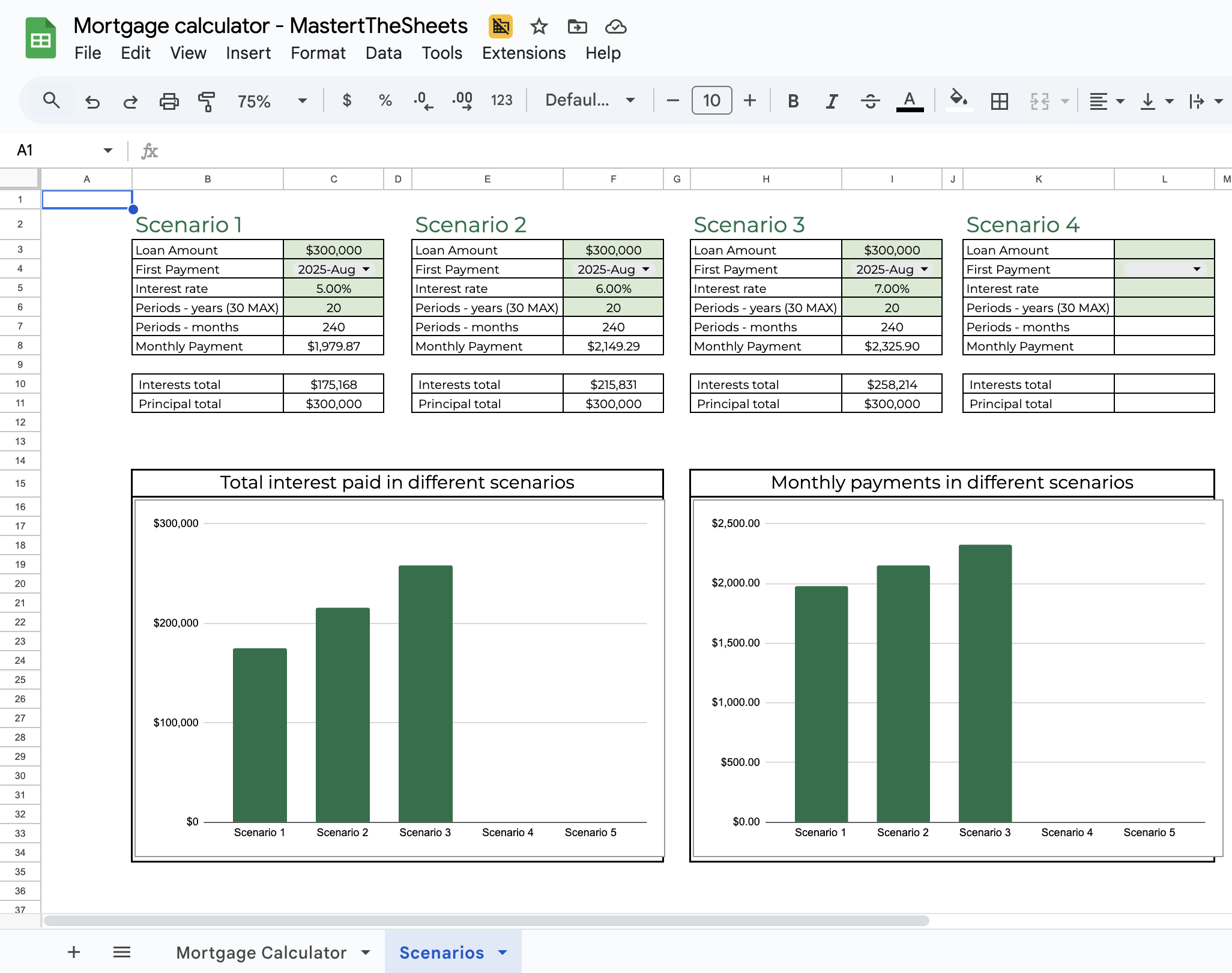Click the undo arrow icon
Viewport: 1232px width, 973px height.
[92, 101]
